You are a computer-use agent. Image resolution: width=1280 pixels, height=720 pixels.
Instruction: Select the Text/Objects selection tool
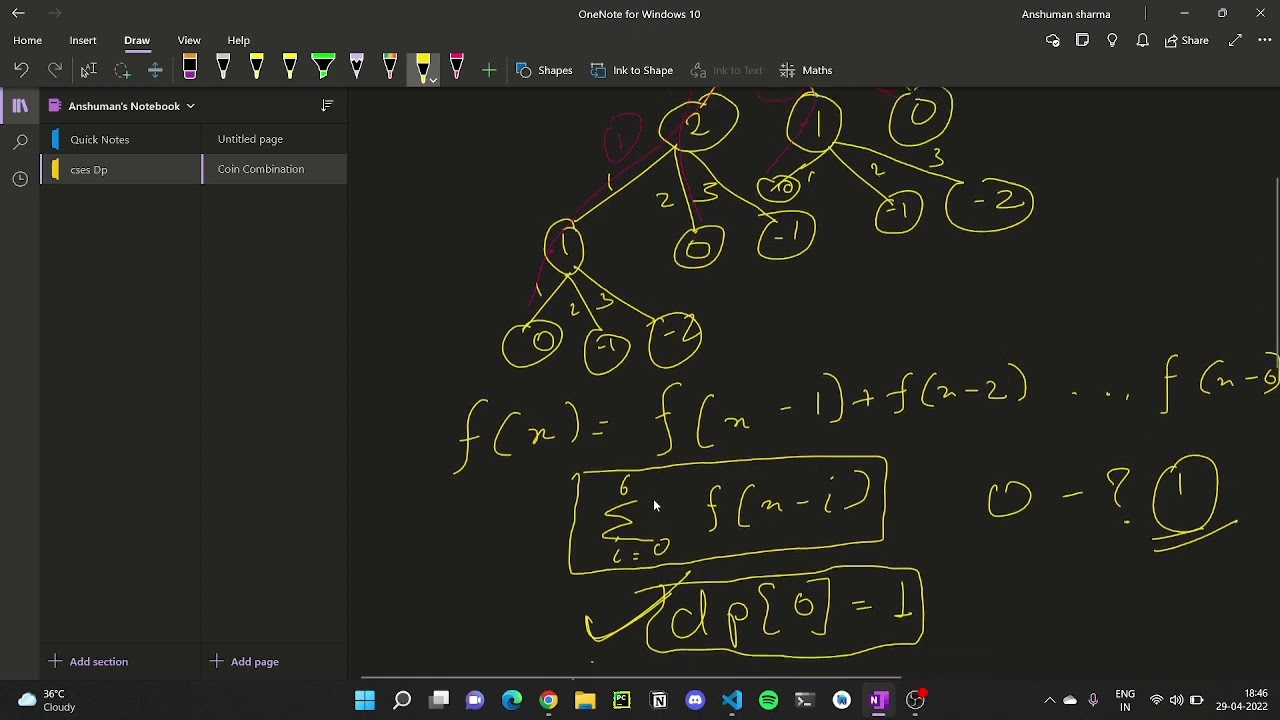[x=88, y=70]
